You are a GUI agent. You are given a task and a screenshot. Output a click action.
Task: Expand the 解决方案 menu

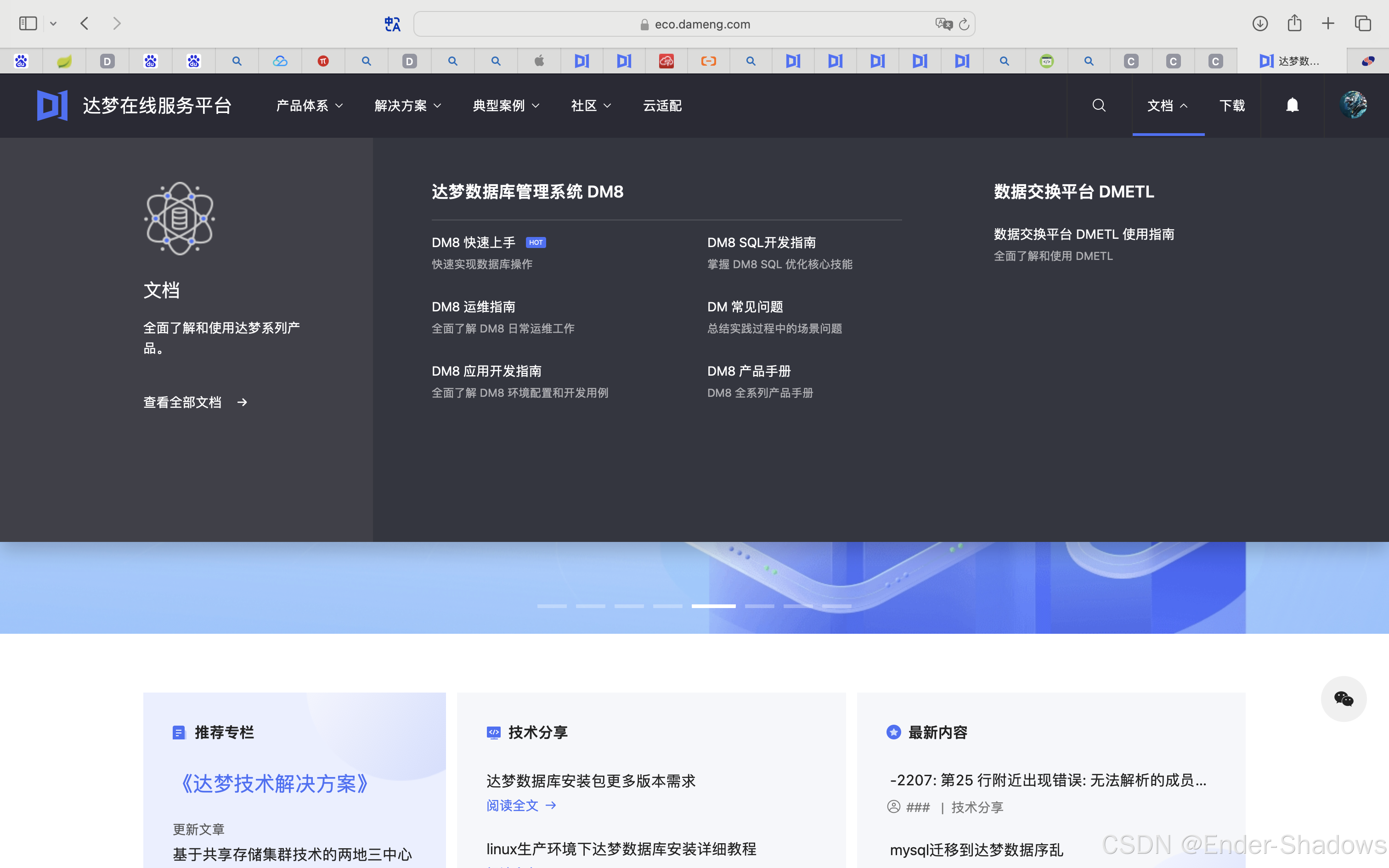pos(407,106)
